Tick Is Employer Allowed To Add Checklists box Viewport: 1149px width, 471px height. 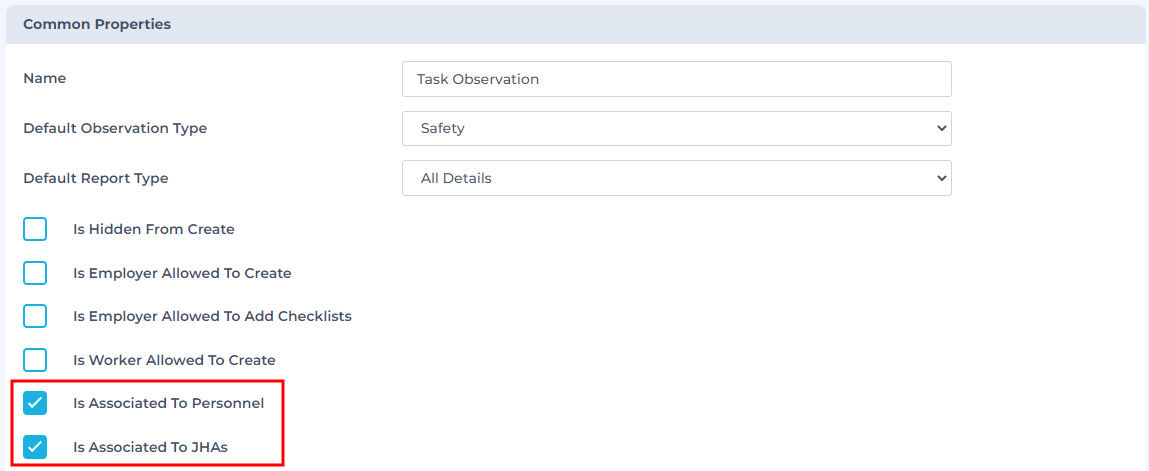(35, 316)
